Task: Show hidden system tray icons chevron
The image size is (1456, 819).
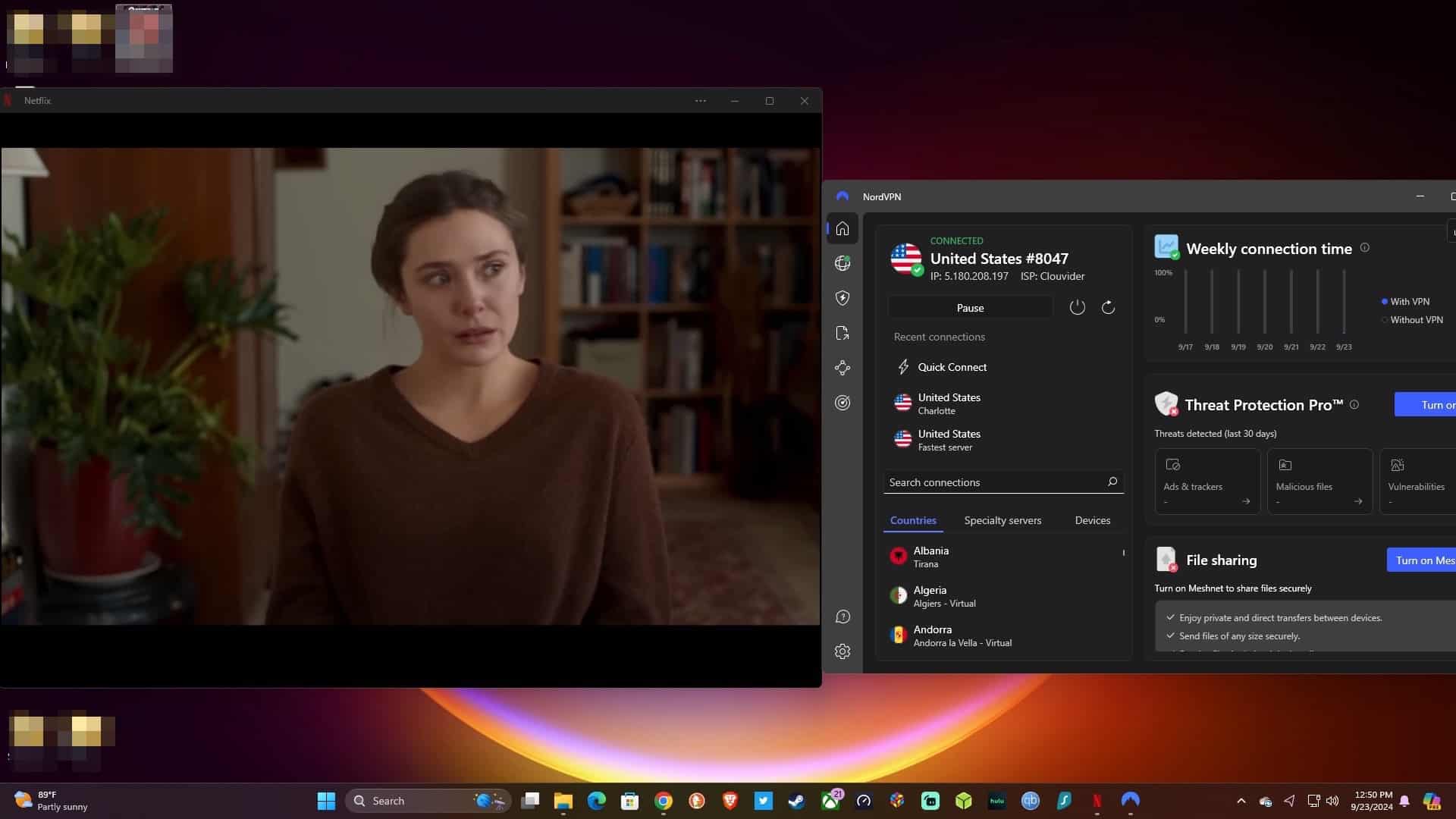Action: tap(1241, 801)
